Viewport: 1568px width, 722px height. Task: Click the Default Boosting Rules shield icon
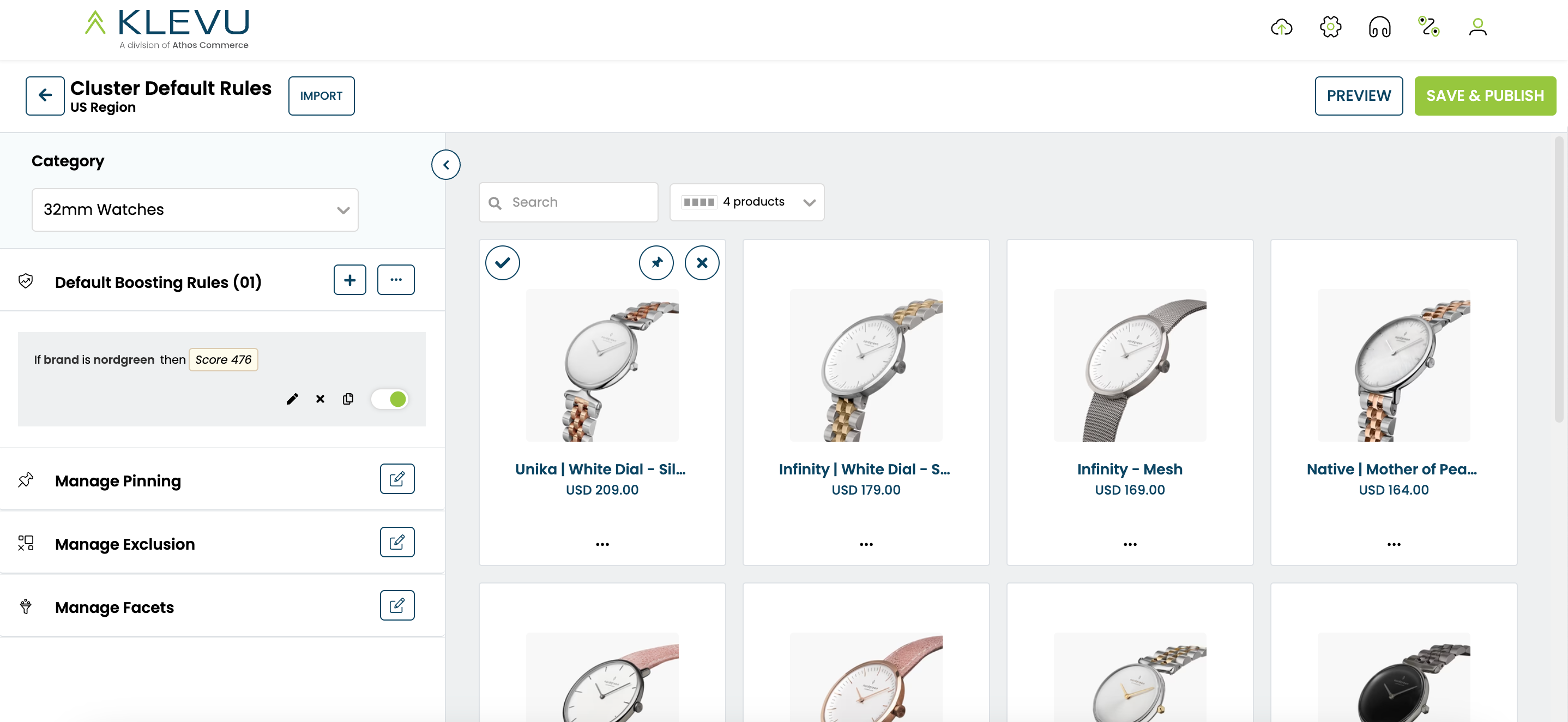pos(26,281)
